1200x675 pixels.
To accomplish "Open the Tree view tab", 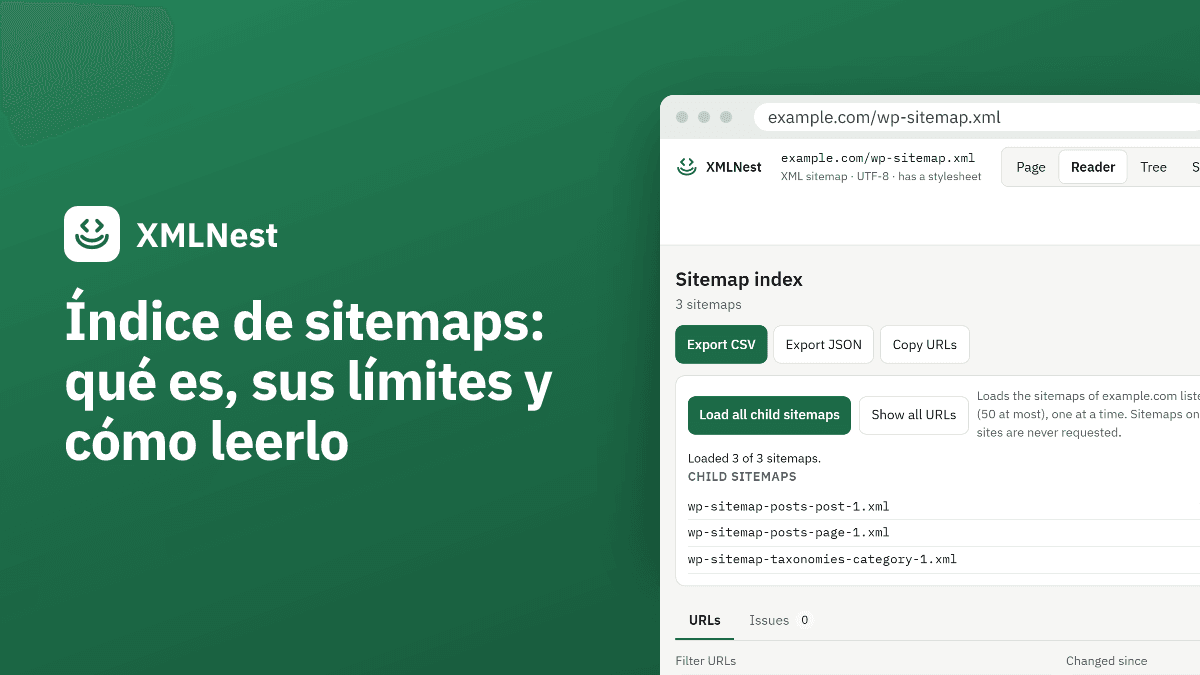I will tap(1153, 167).
